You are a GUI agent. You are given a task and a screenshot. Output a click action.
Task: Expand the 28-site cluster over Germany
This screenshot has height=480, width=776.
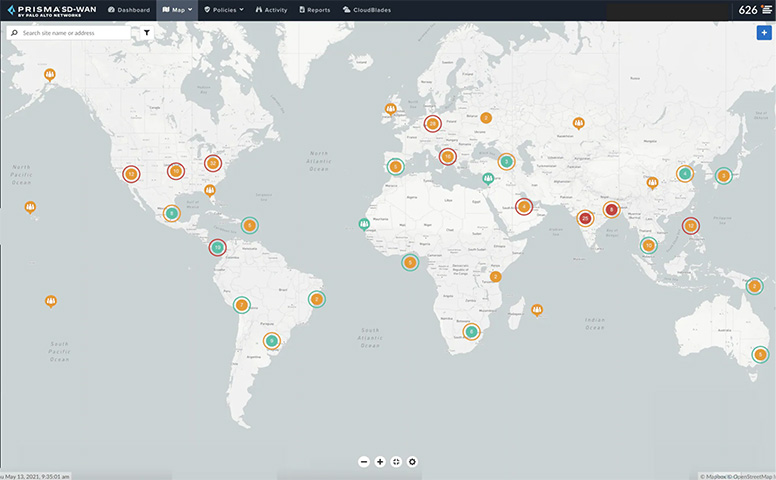[x=433, y=124]
